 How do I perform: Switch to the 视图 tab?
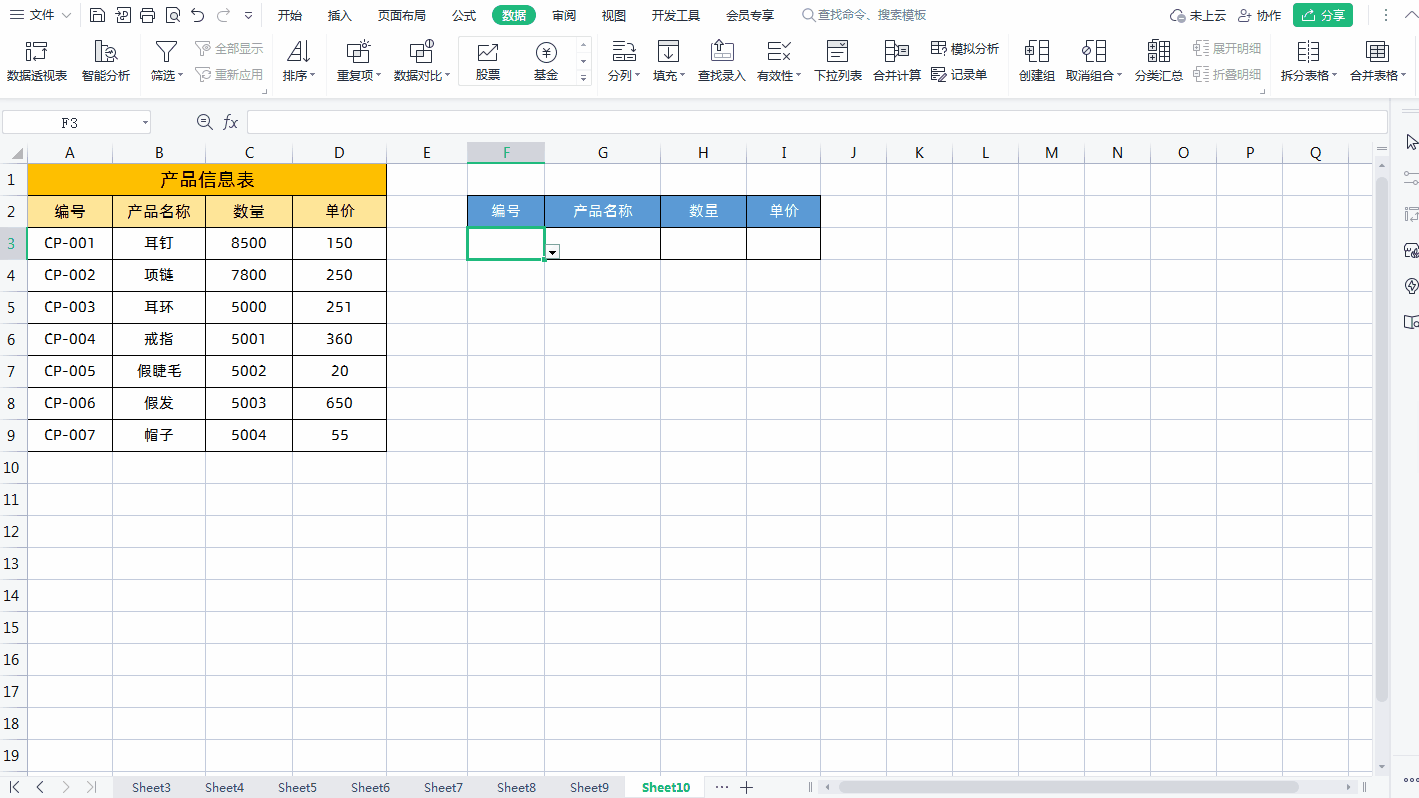click(x=614, y=15)
